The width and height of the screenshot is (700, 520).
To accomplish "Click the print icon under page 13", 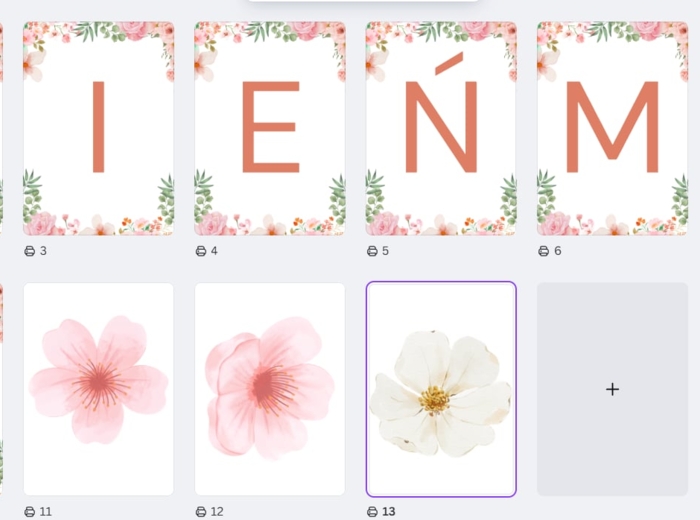I will (372, 512).
